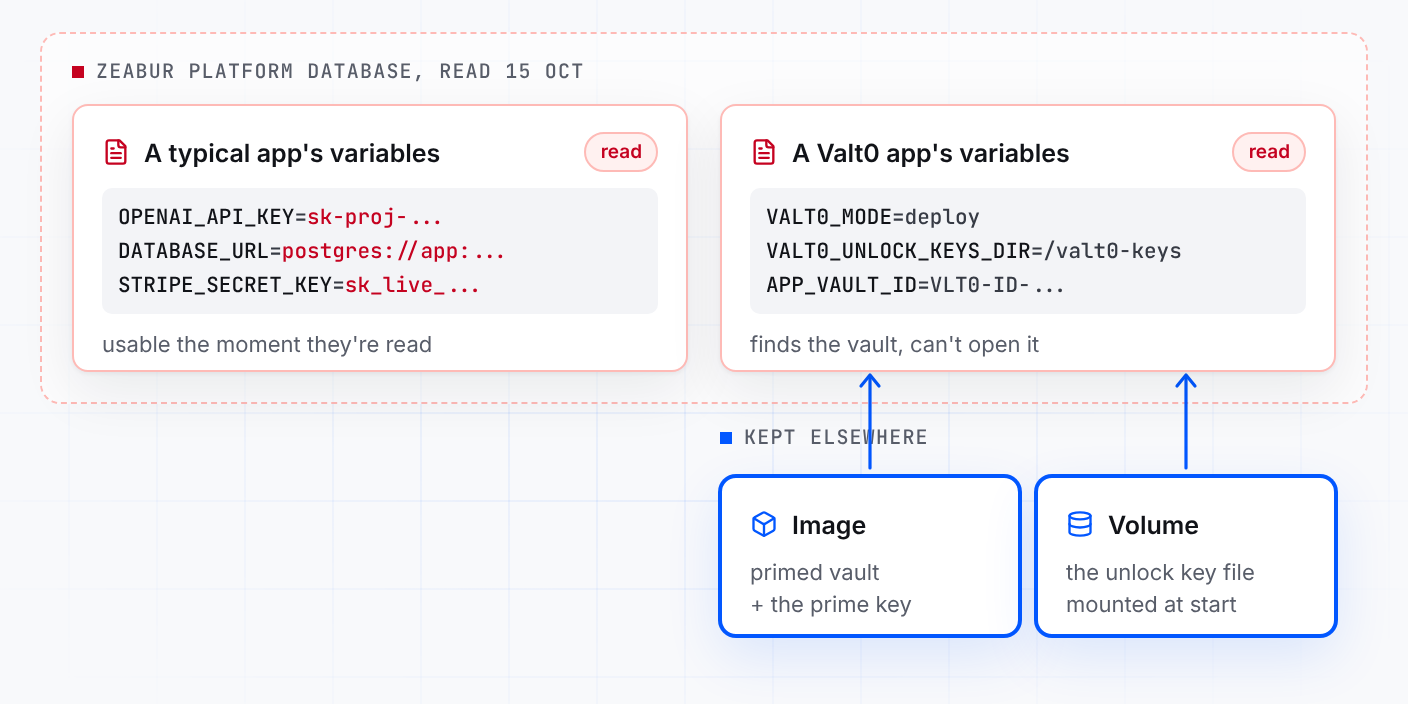Click the document icon beside A typical app's variables
The image size is (1408, 704).
point(117,153)
